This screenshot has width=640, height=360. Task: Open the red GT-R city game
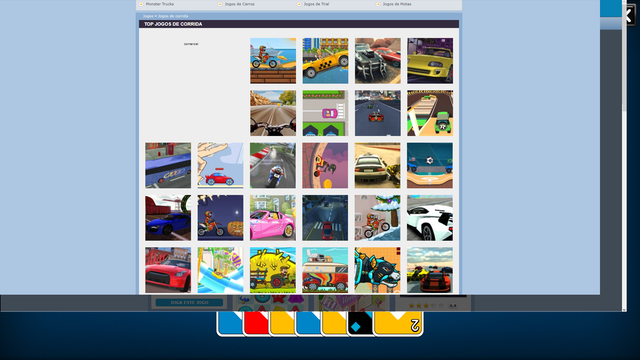pos(168,270)
